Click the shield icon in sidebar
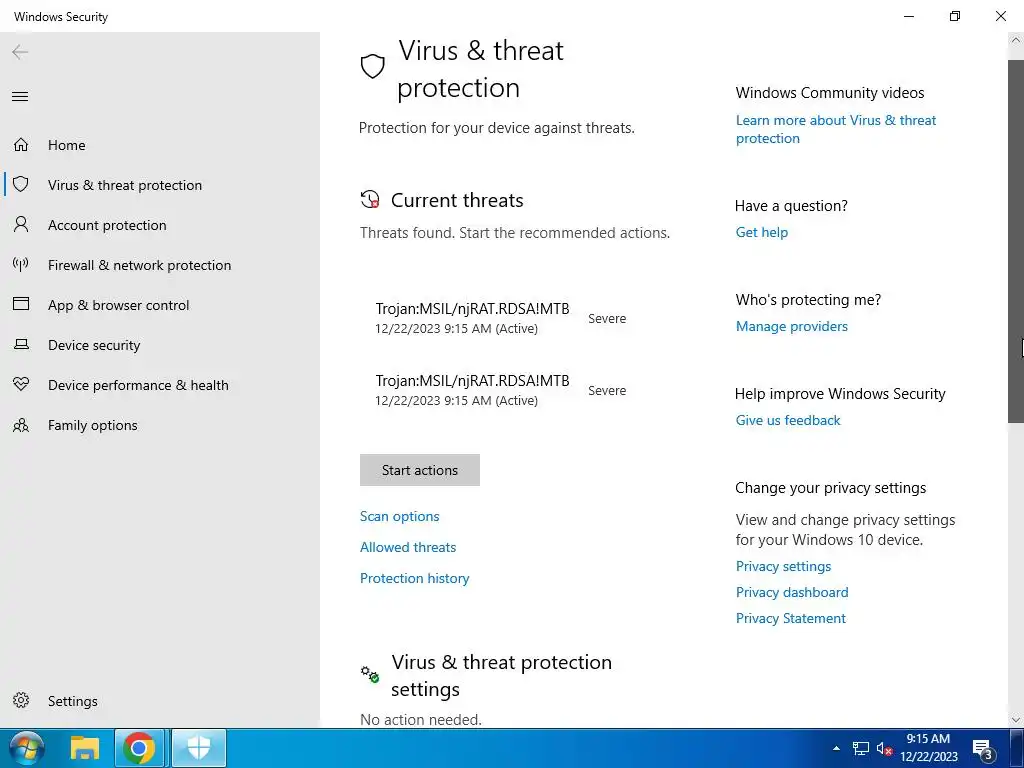 pos(21,184)
